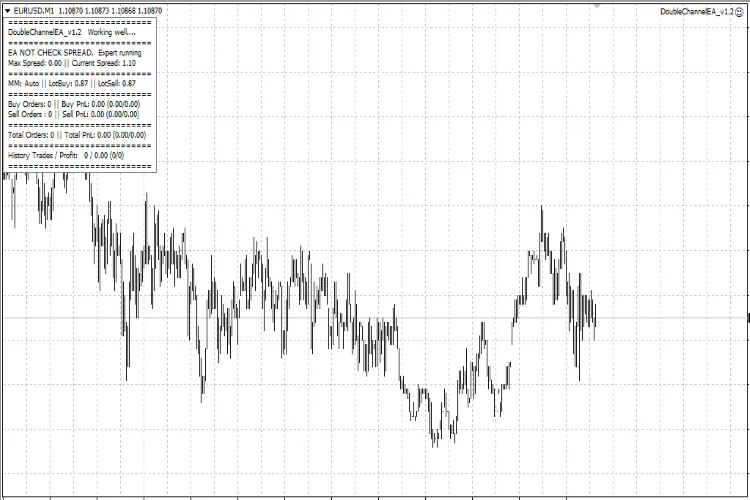Click the DoubleChannelEA_v1.2 label at top right

click(696, 11)
